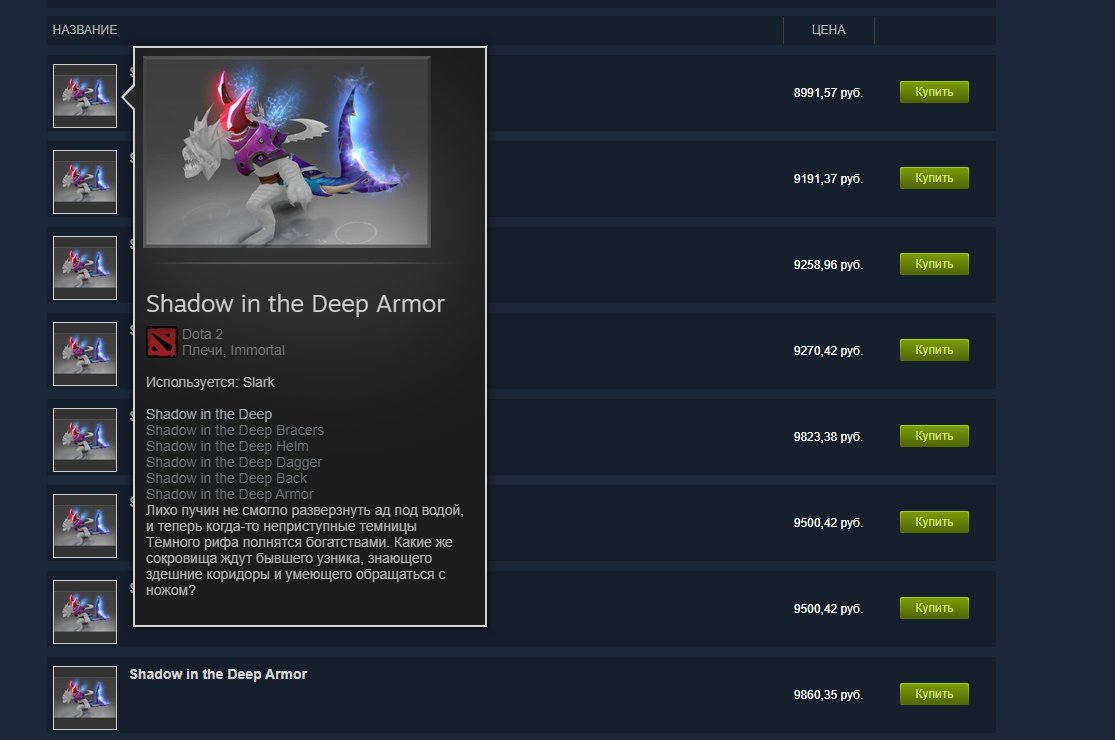
Task: Open the item thumbnail beside price 9191,37 руб.
Action: click(85, 182)
